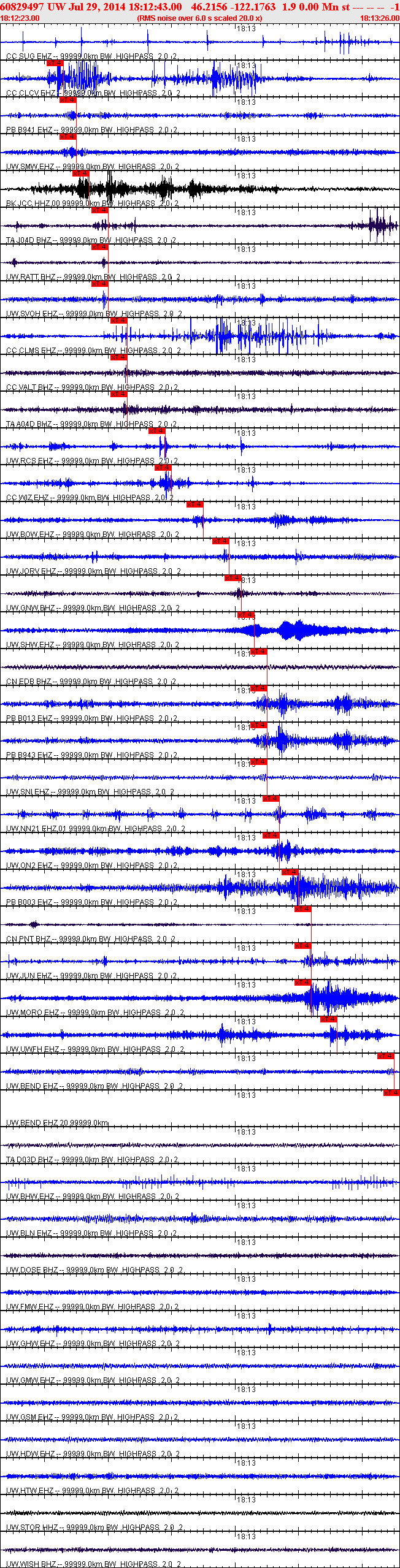Click the CC.SUG.EHZ station label

tap(92, 56)
